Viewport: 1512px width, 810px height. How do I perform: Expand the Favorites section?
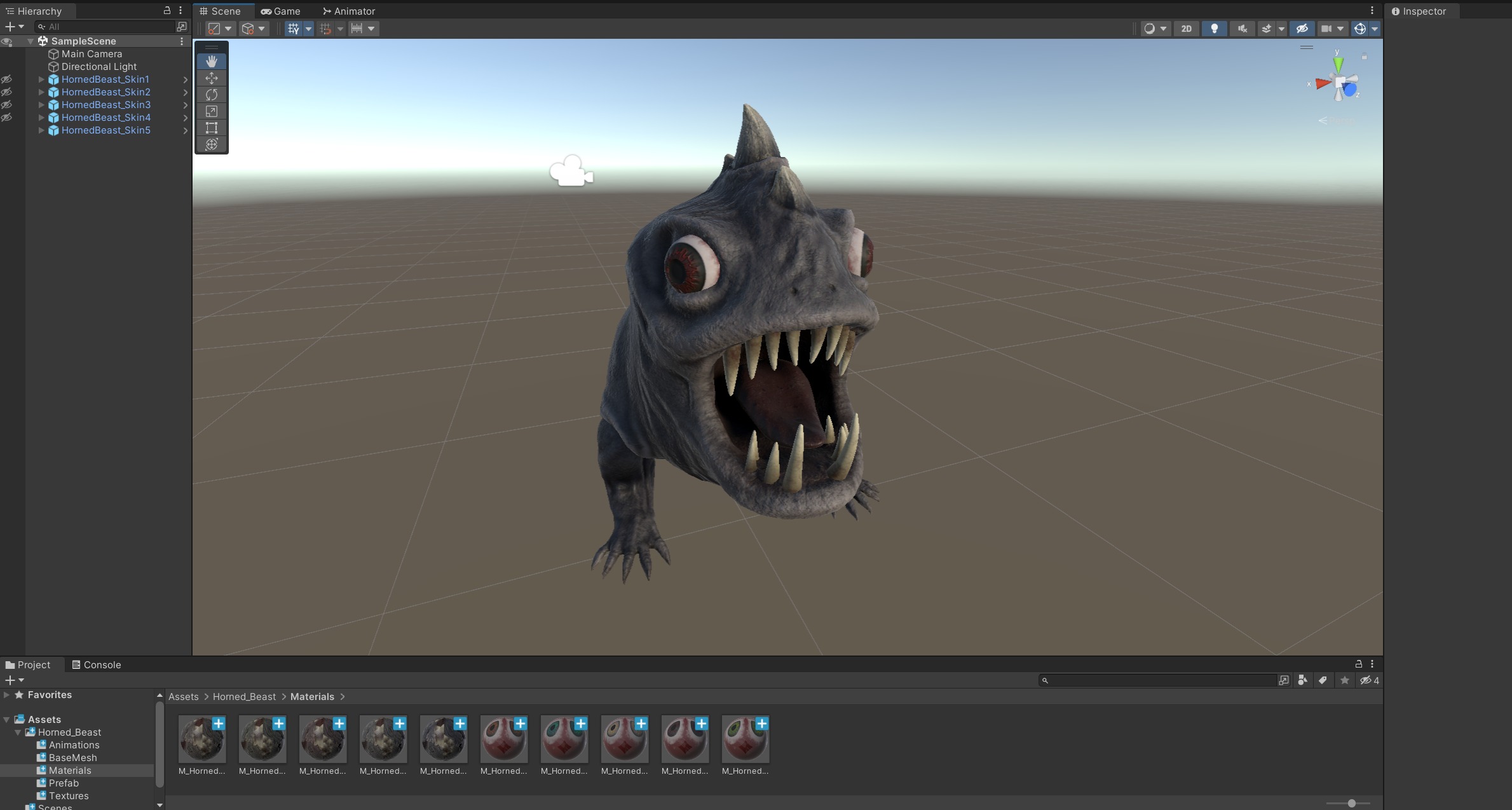6,695
